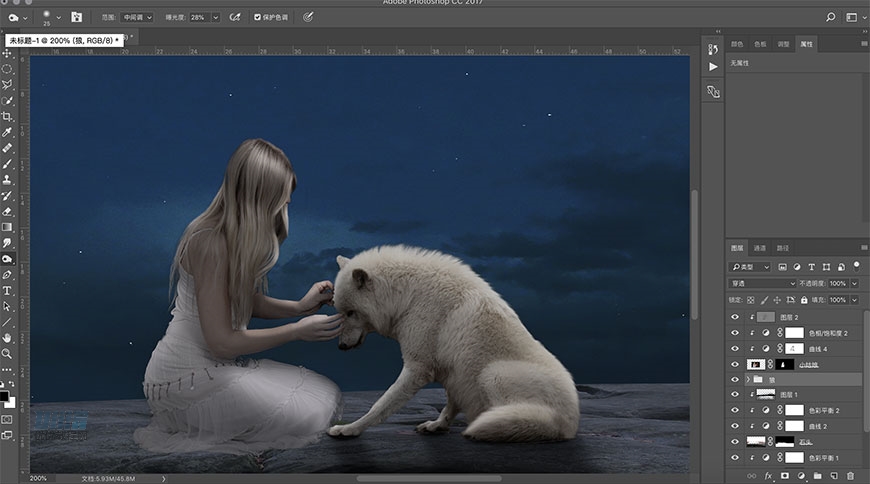Click the foreground color swatch
This screenshot has height=484, width=870.
[4, 396]
